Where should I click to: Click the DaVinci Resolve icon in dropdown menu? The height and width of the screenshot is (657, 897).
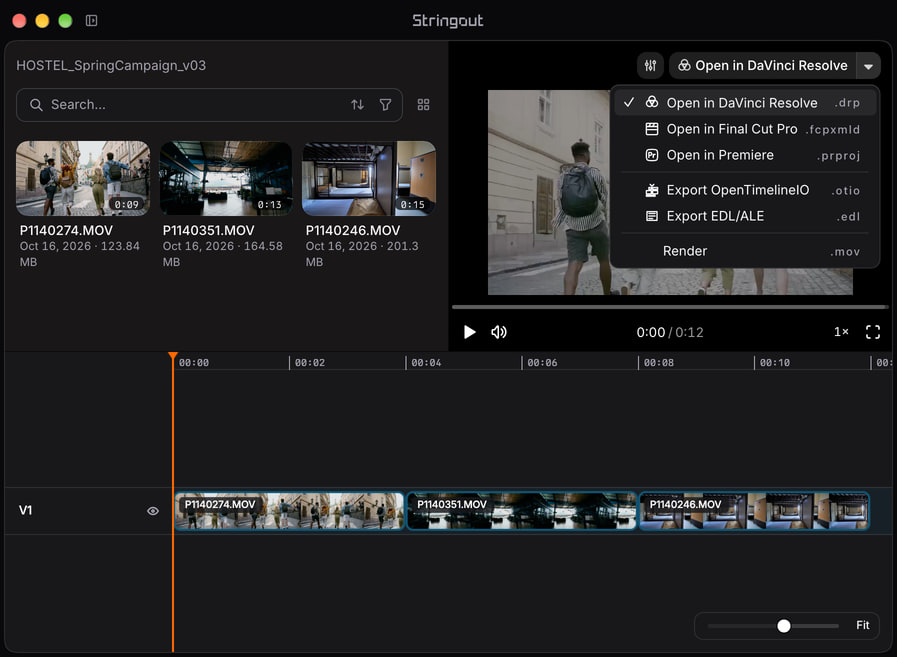coord(652,102)
